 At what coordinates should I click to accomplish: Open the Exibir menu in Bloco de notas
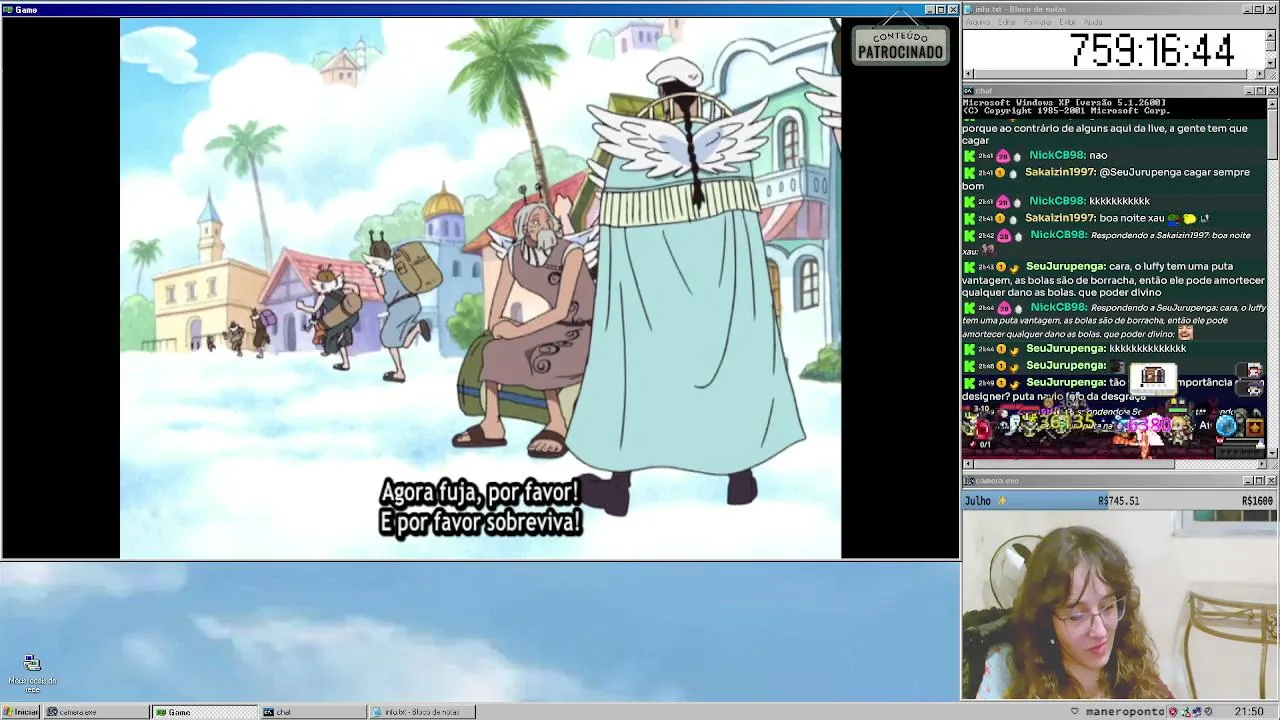1068,22
